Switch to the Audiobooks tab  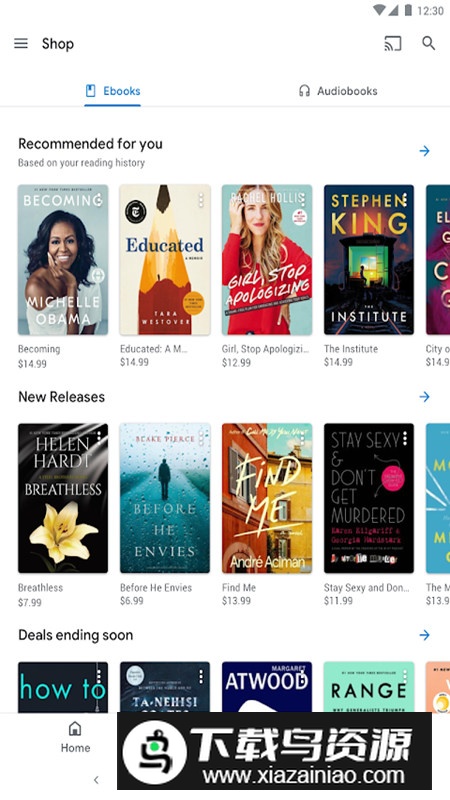(338, 91)
